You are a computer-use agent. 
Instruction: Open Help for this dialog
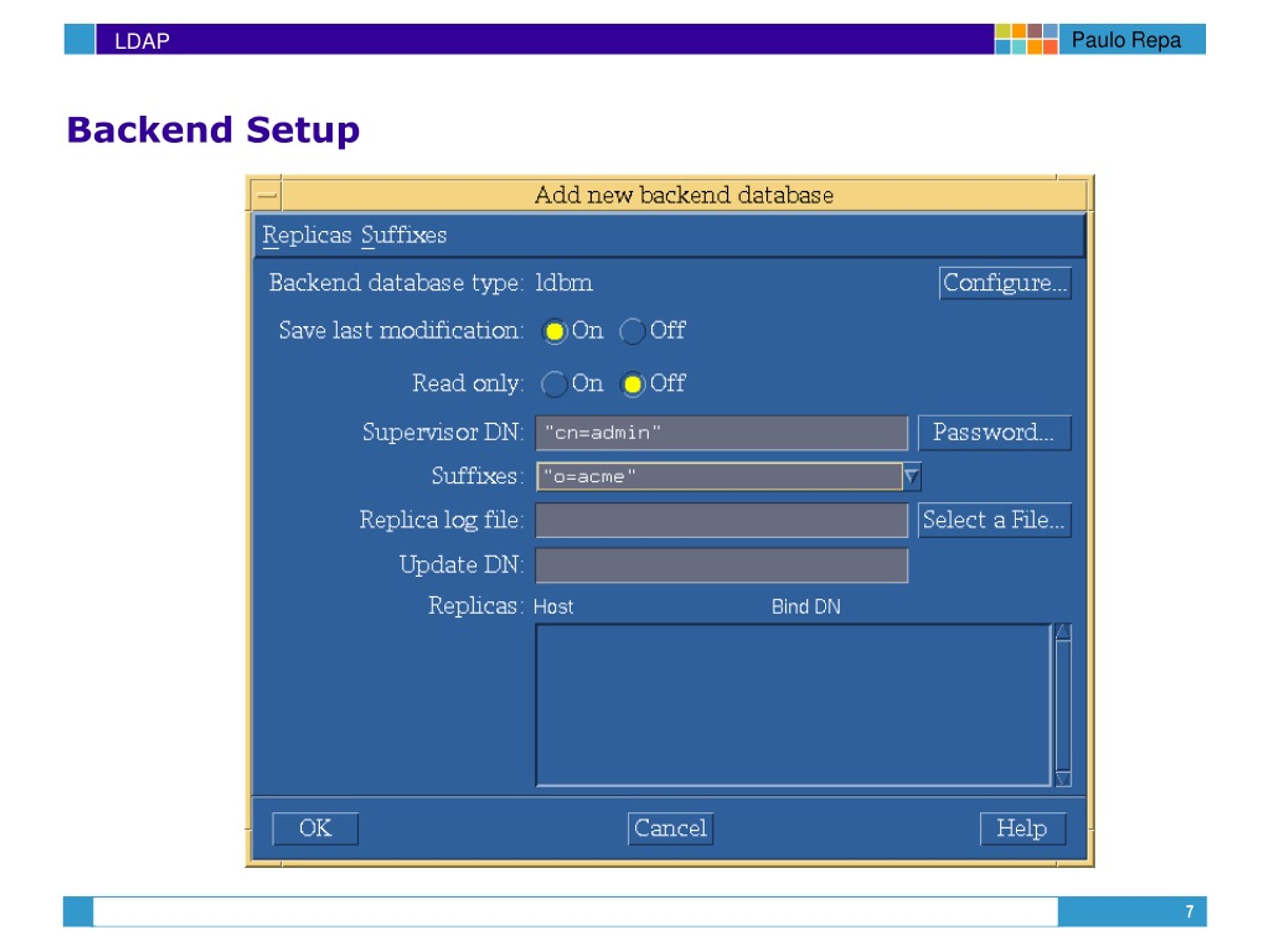(x=1022, y=829)
